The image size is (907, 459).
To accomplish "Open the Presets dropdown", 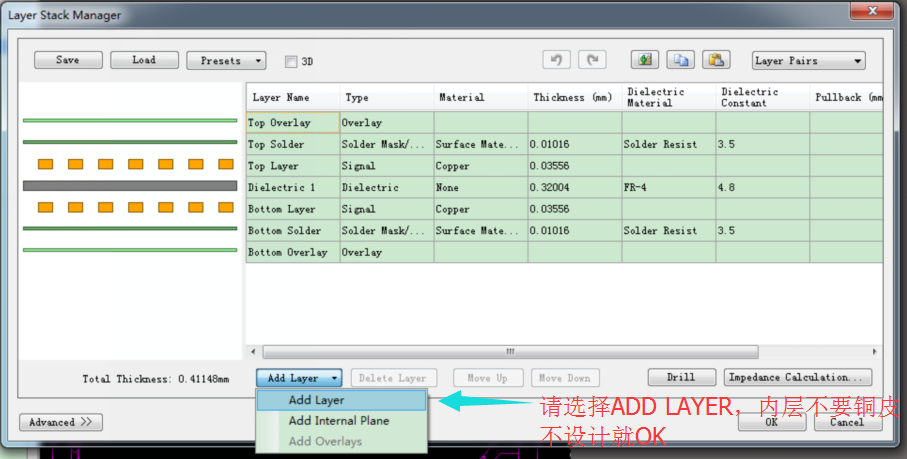I will point(226,60).
